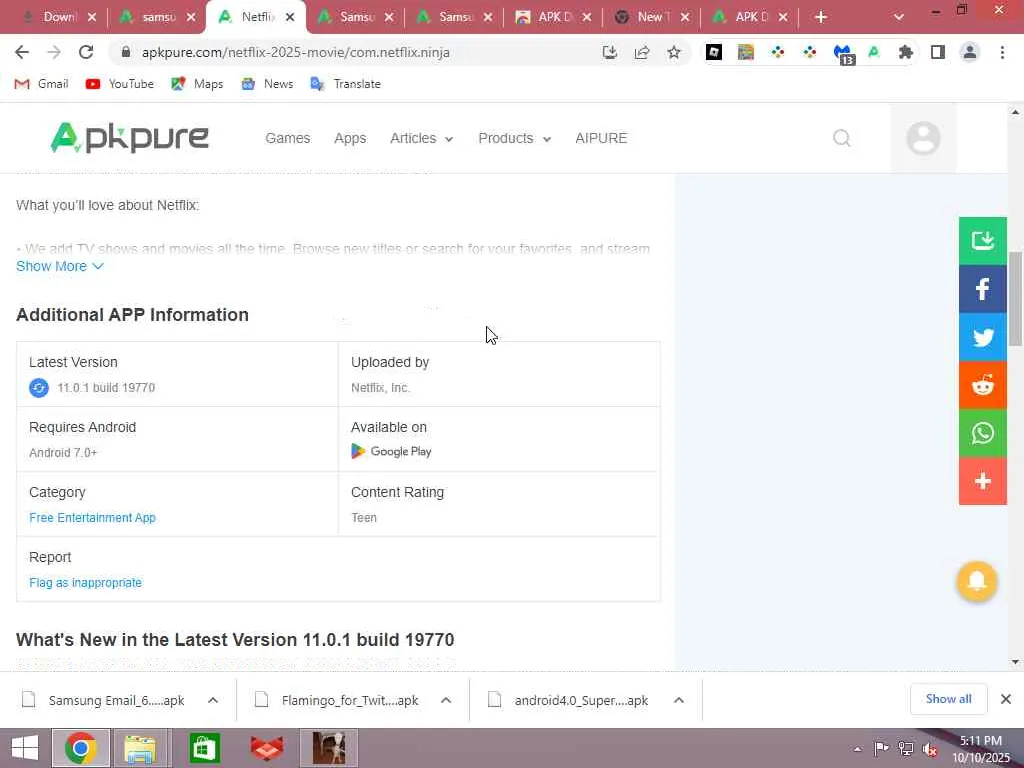Click the Show all downloads button
Screen dimensions: 1024x768
pyautogui.click(x=948, y=699)
